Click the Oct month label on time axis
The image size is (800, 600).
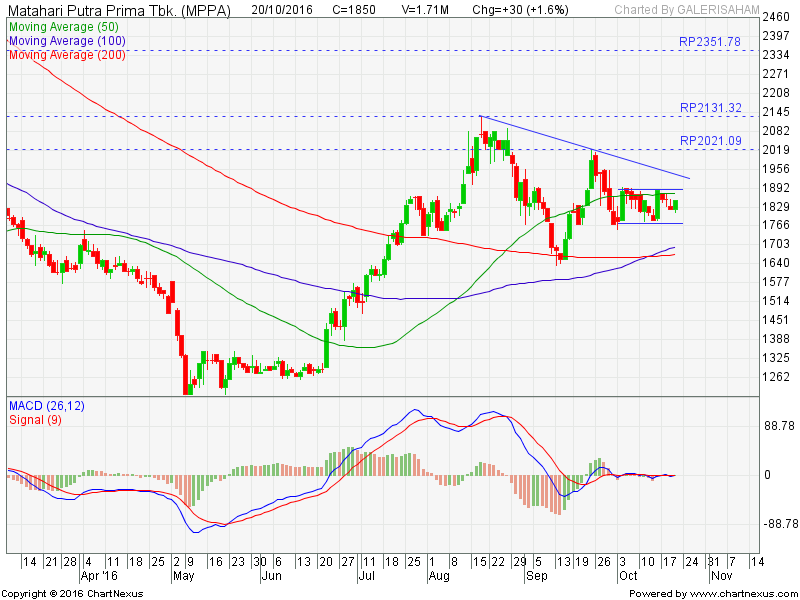(627, 577)
